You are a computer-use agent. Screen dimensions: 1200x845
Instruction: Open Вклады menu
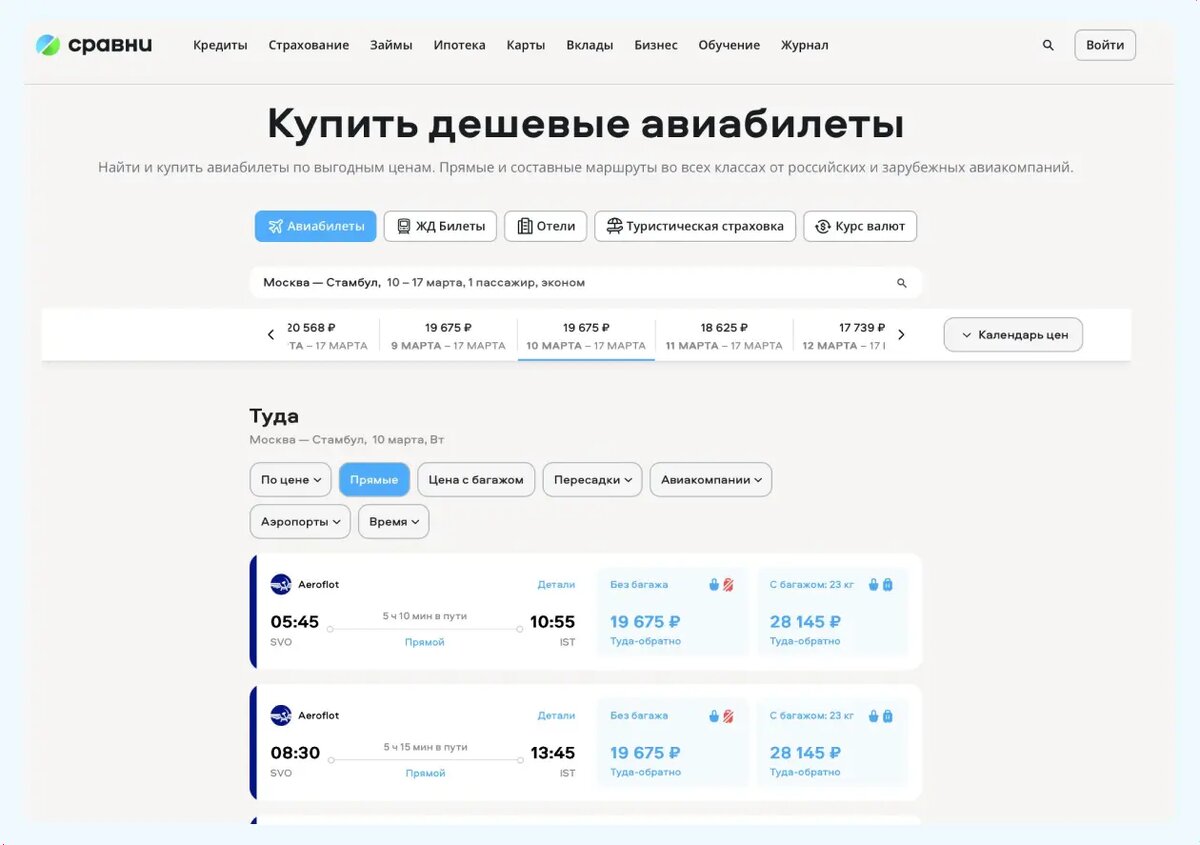(x=590, y=45)
